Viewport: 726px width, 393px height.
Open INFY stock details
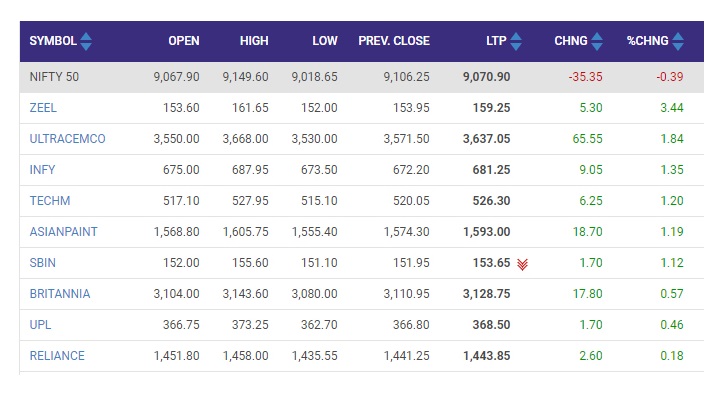(42, 170)
